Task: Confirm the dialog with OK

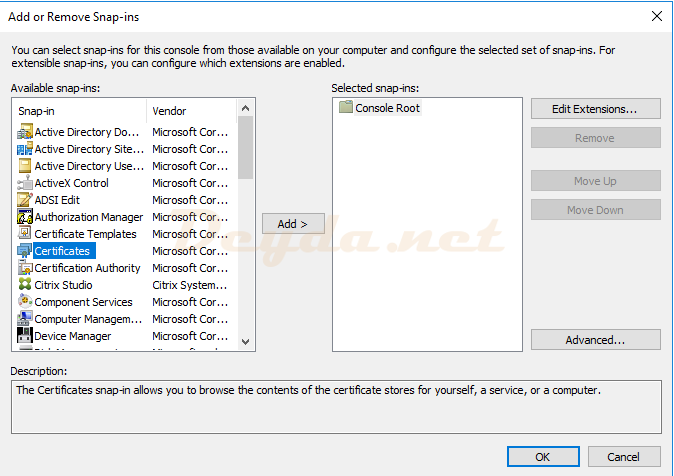Action: (542, 456)
